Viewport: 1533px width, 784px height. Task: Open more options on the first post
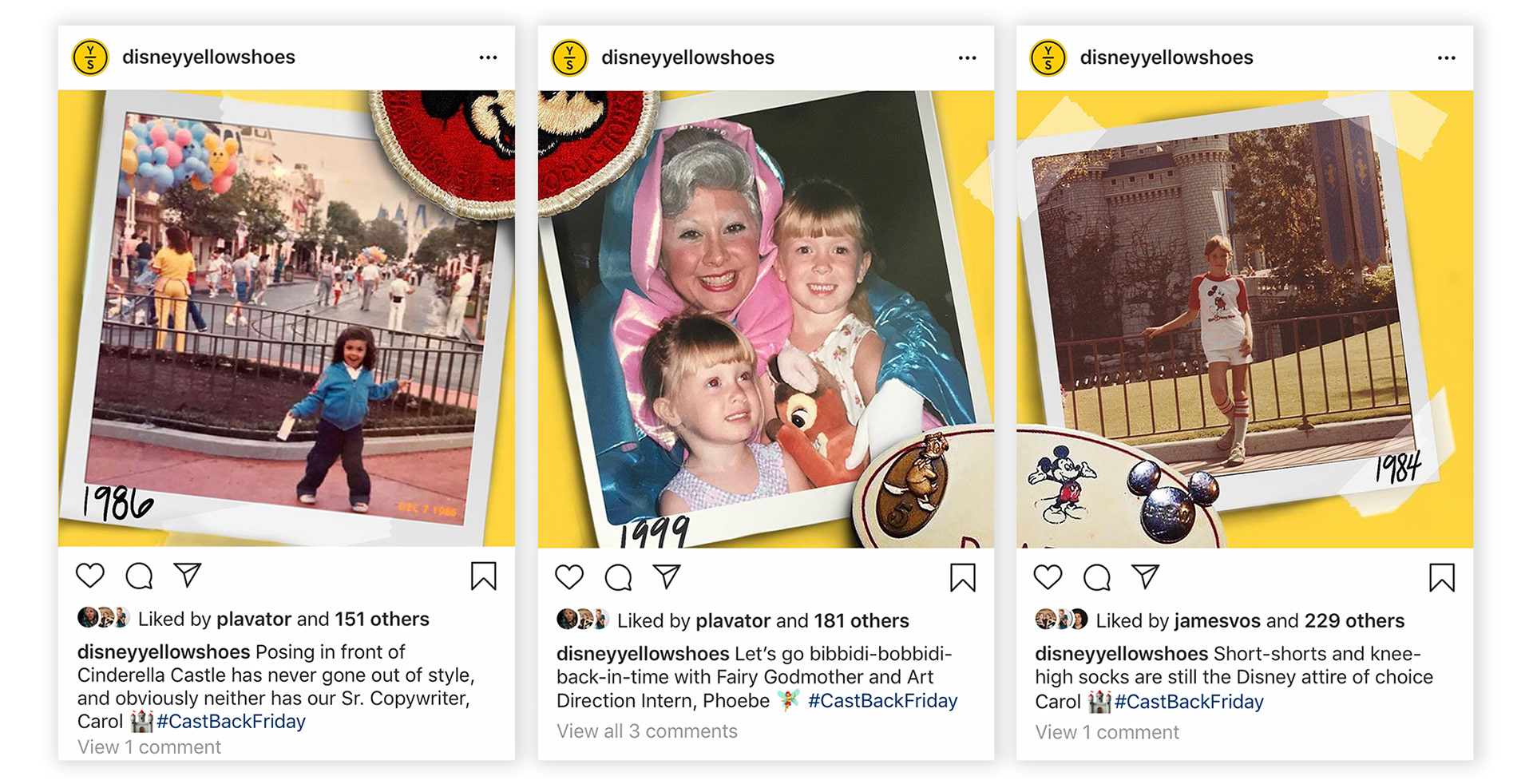(489, 57)
